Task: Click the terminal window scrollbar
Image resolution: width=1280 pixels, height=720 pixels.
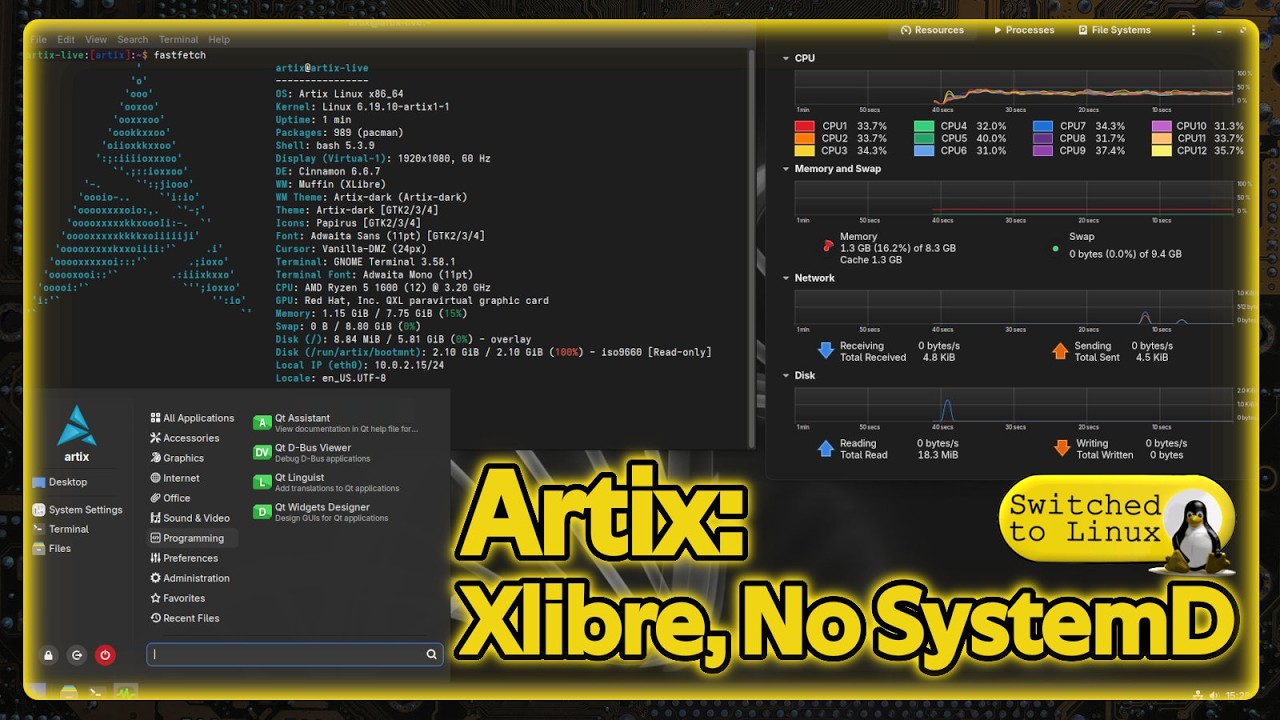Action: pyautogui.click(x=751, y=250)
